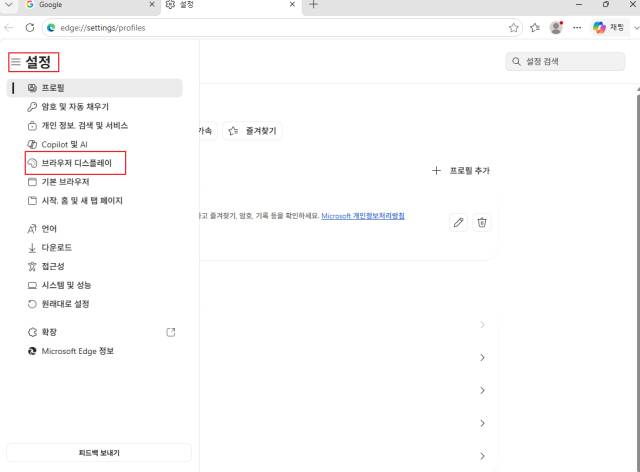Select 브라우저 디스플레이 in sidebar
This screenshot has width=640, height=472.
coord(76,163)
